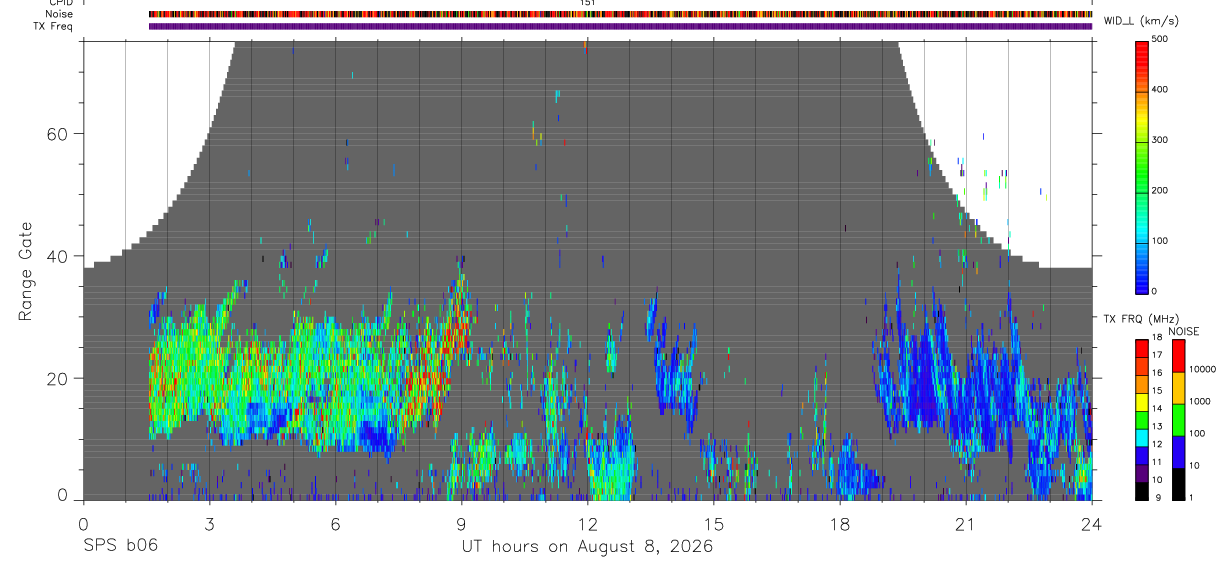Click the TX FRQ (MHz) color scale

coord(1143,419)
